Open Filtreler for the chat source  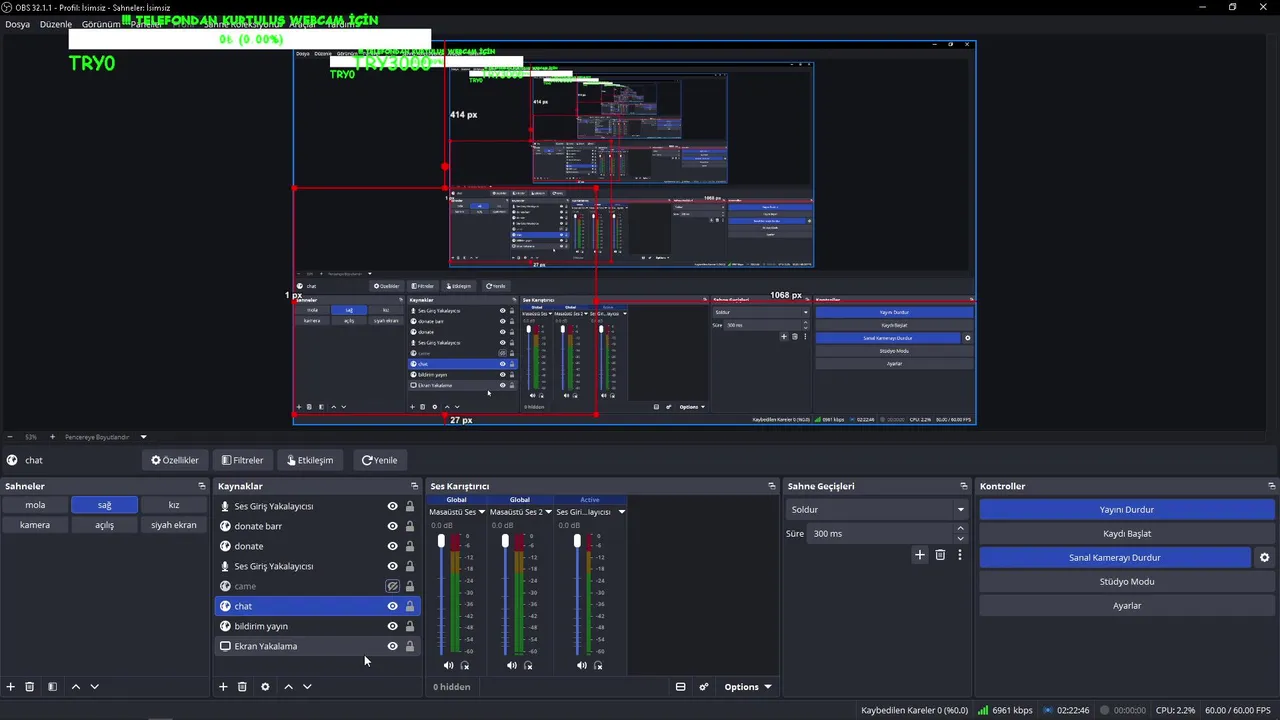242,460
